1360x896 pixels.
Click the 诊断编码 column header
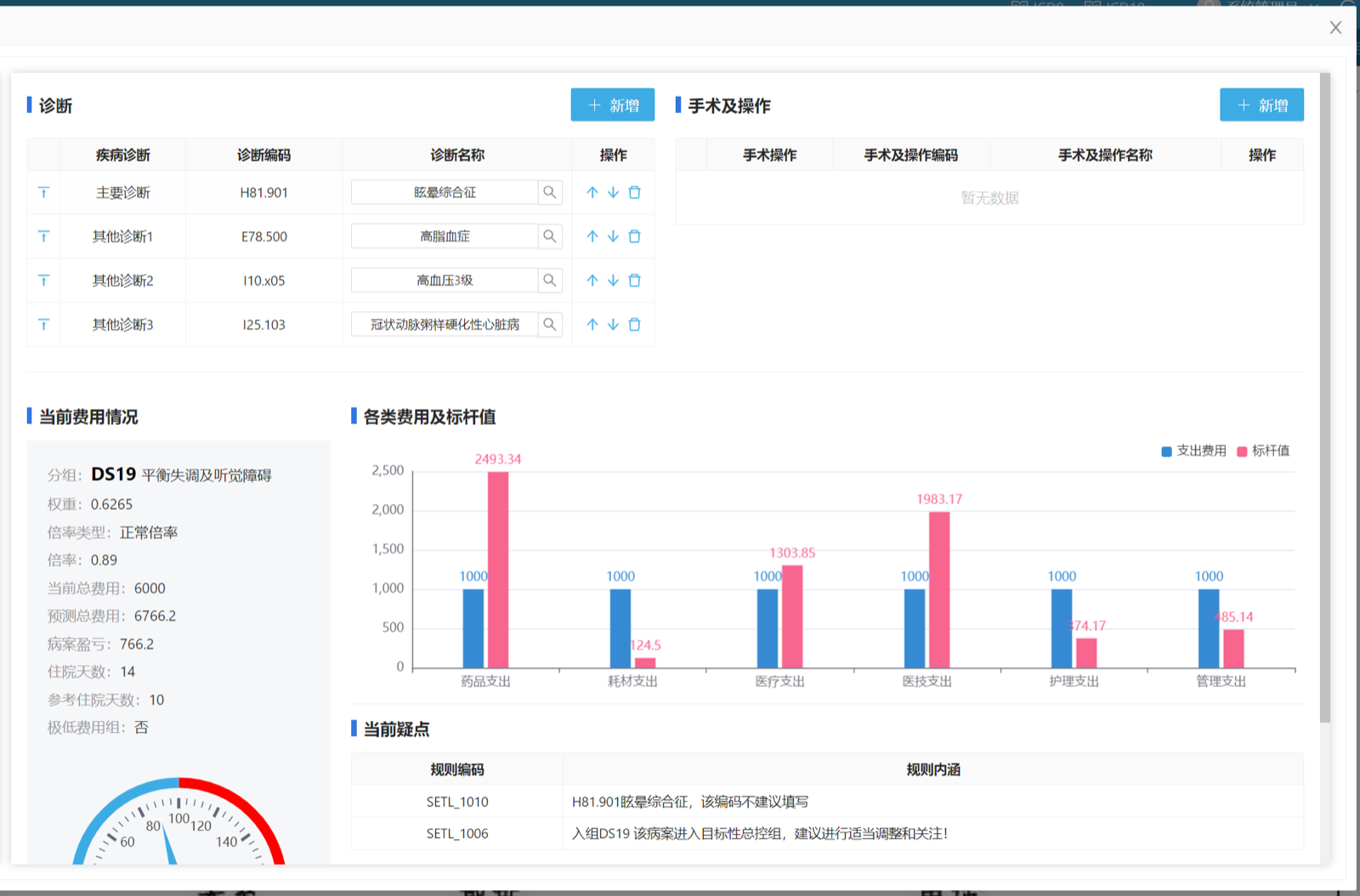263,155
